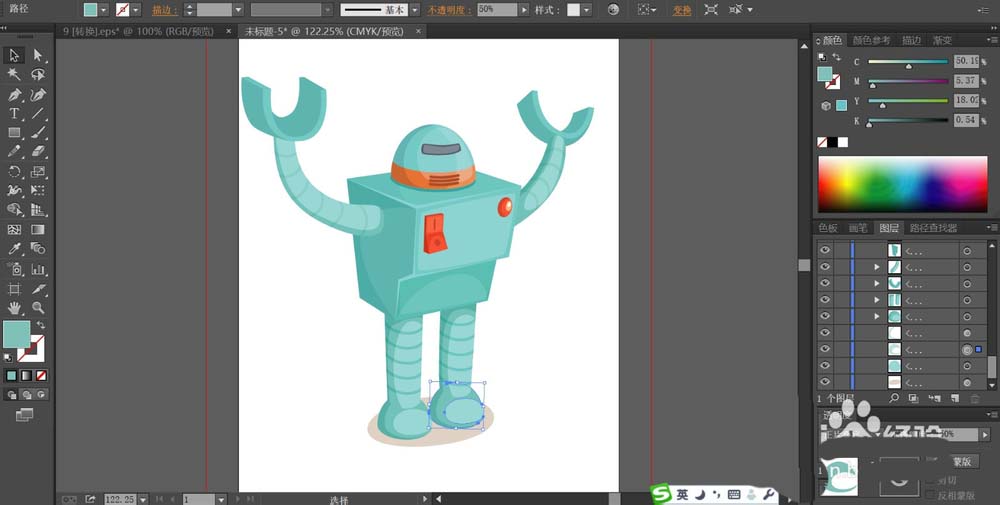
Task: Select the Magic Wand tool
Action: coord(14,75)
